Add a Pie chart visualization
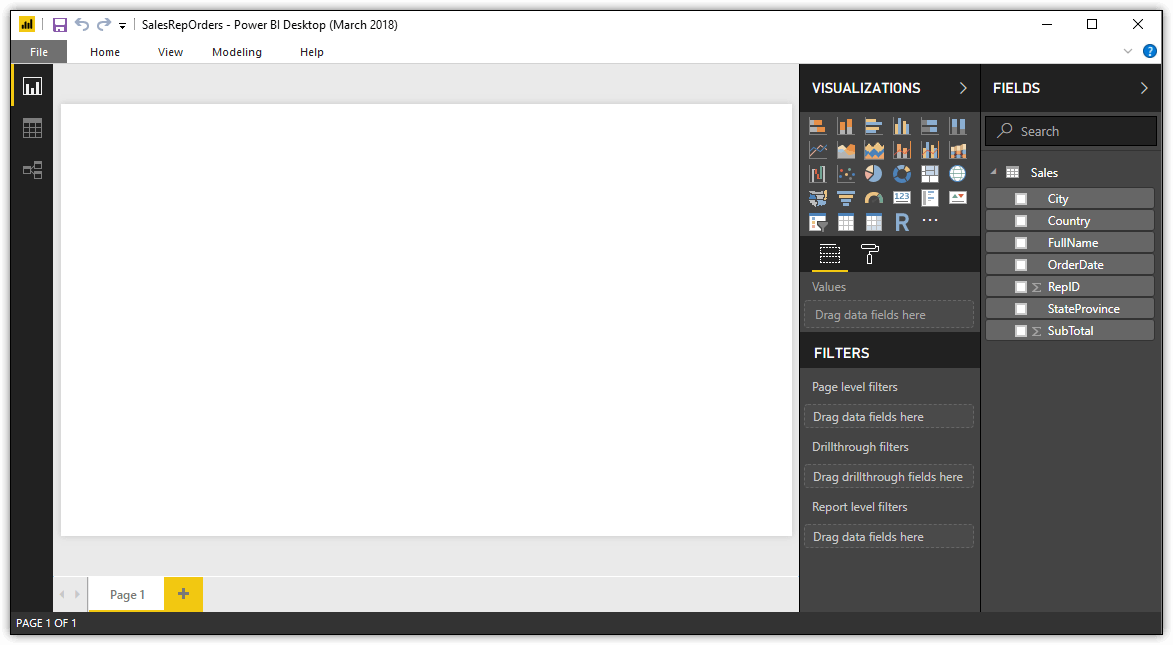Screen dimensions: 1173x645 [x=873, y=174]
